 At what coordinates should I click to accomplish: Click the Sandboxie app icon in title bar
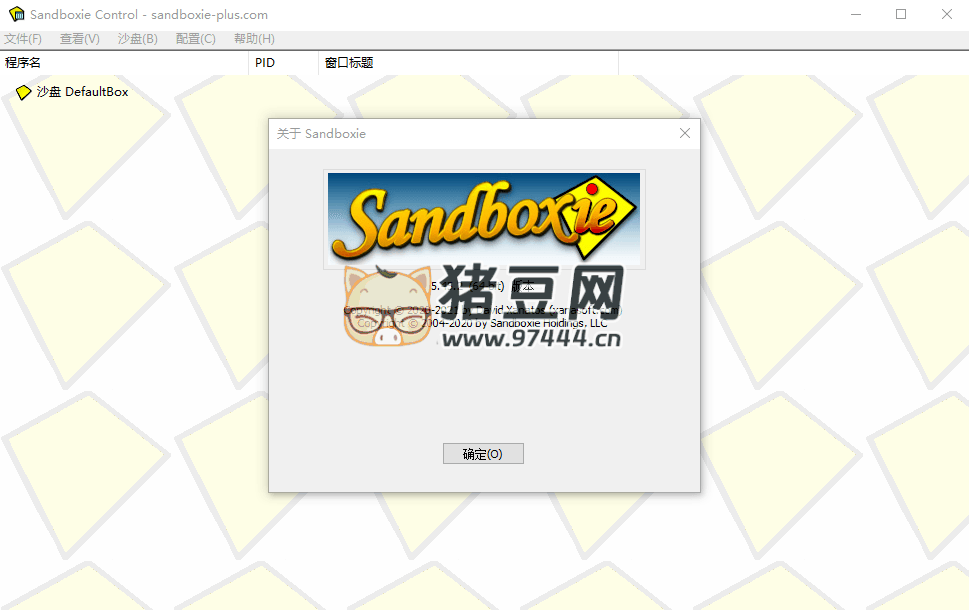tap(15, 14)
